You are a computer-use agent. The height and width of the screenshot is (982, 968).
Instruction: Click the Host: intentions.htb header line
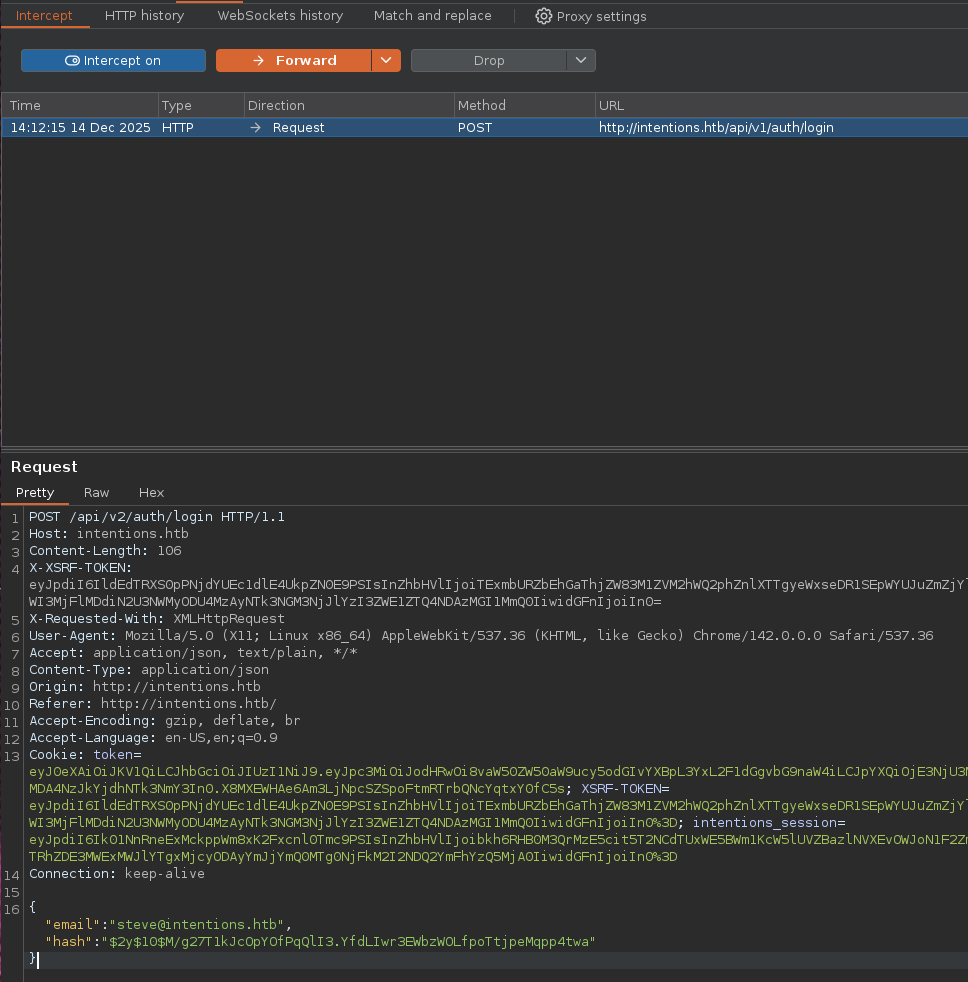pyautogui.click(x=108, y=534)
